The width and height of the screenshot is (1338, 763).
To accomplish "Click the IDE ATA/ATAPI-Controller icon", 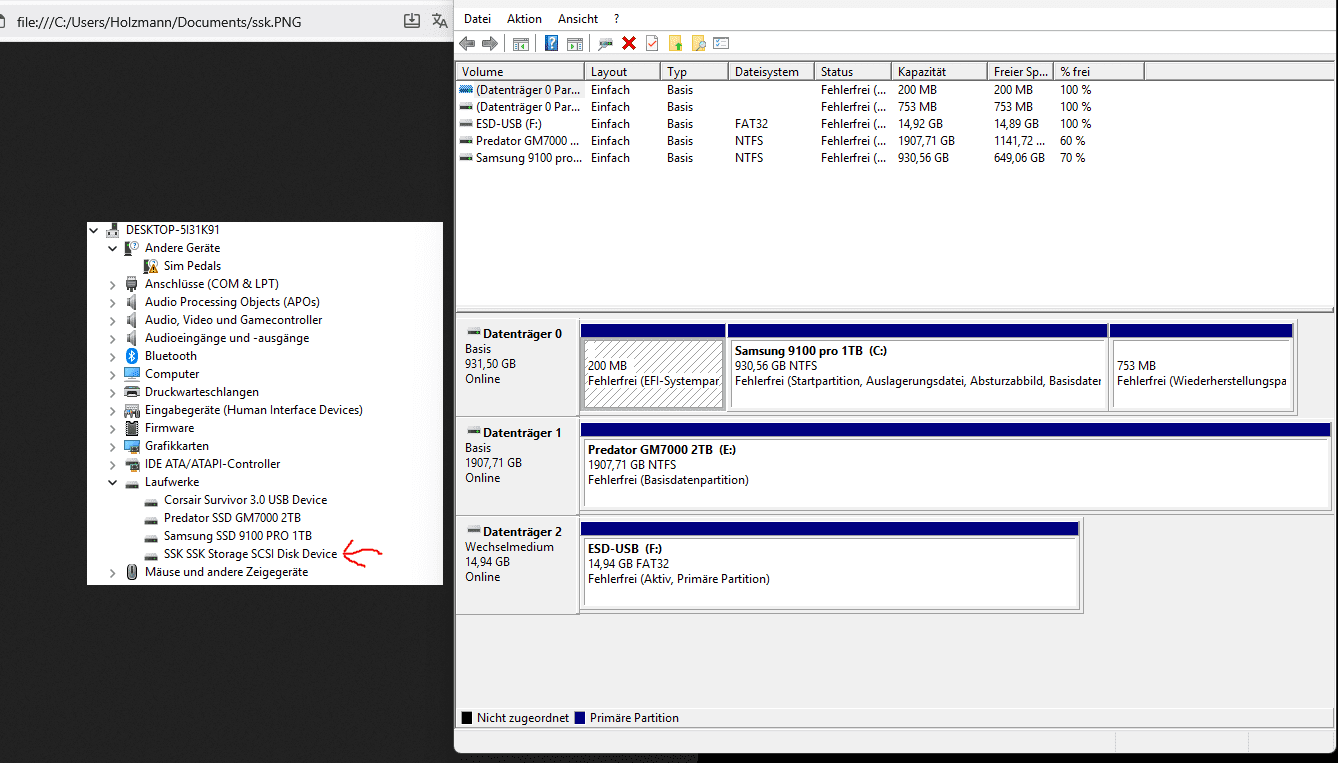I will click(x=132, y=464).
